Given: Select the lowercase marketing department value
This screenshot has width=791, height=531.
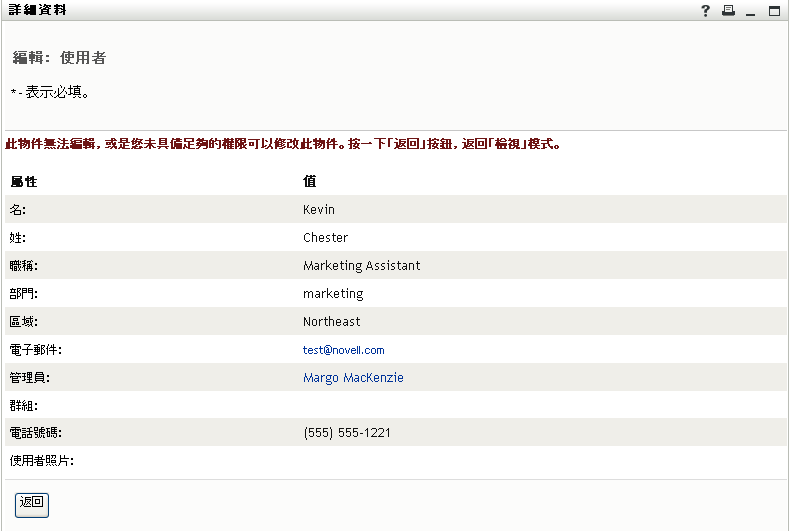Looking at the screenshot, I should (333, 293).
